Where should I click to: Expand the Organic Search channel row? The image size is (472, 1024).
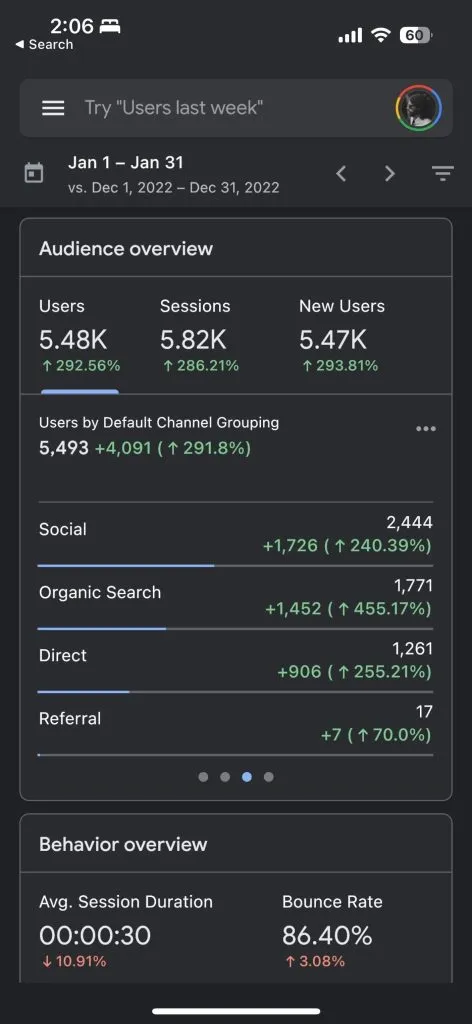[236, 598]
